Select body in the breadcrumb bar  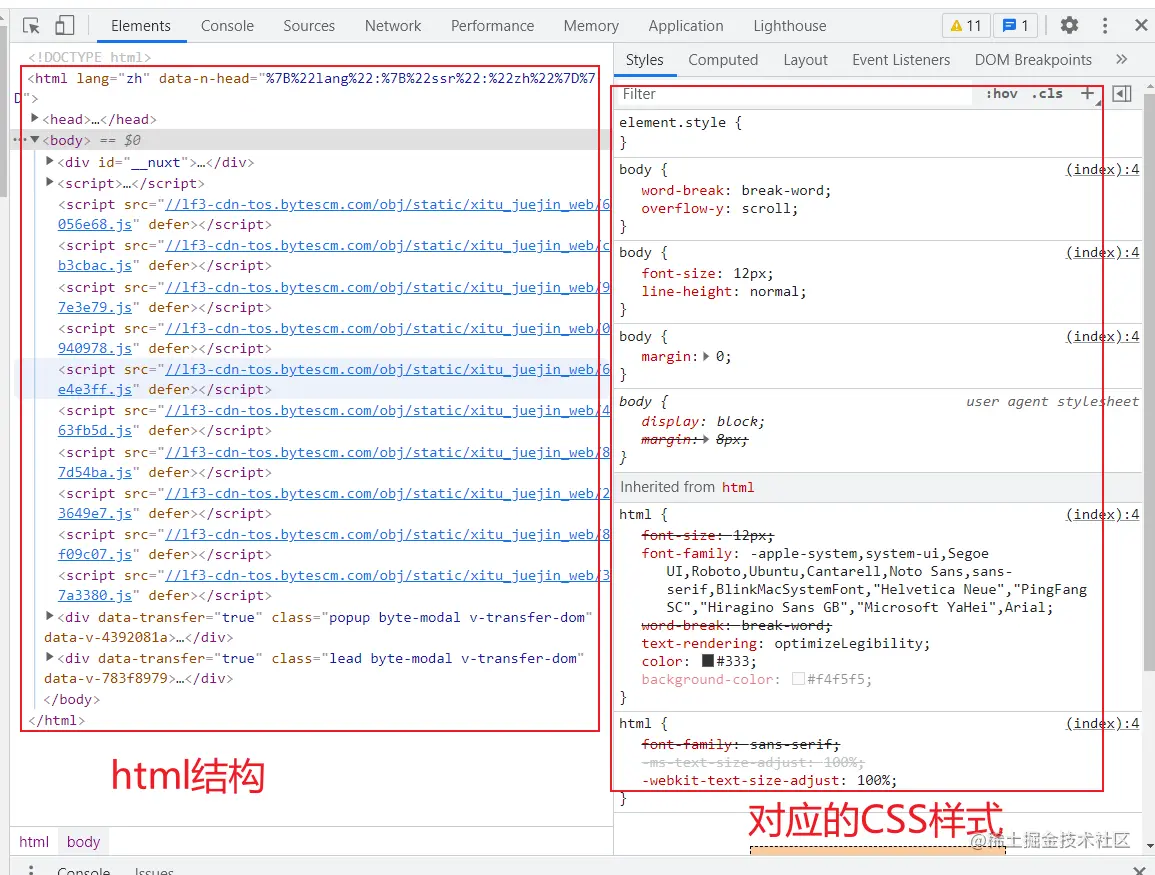[83, 842]
